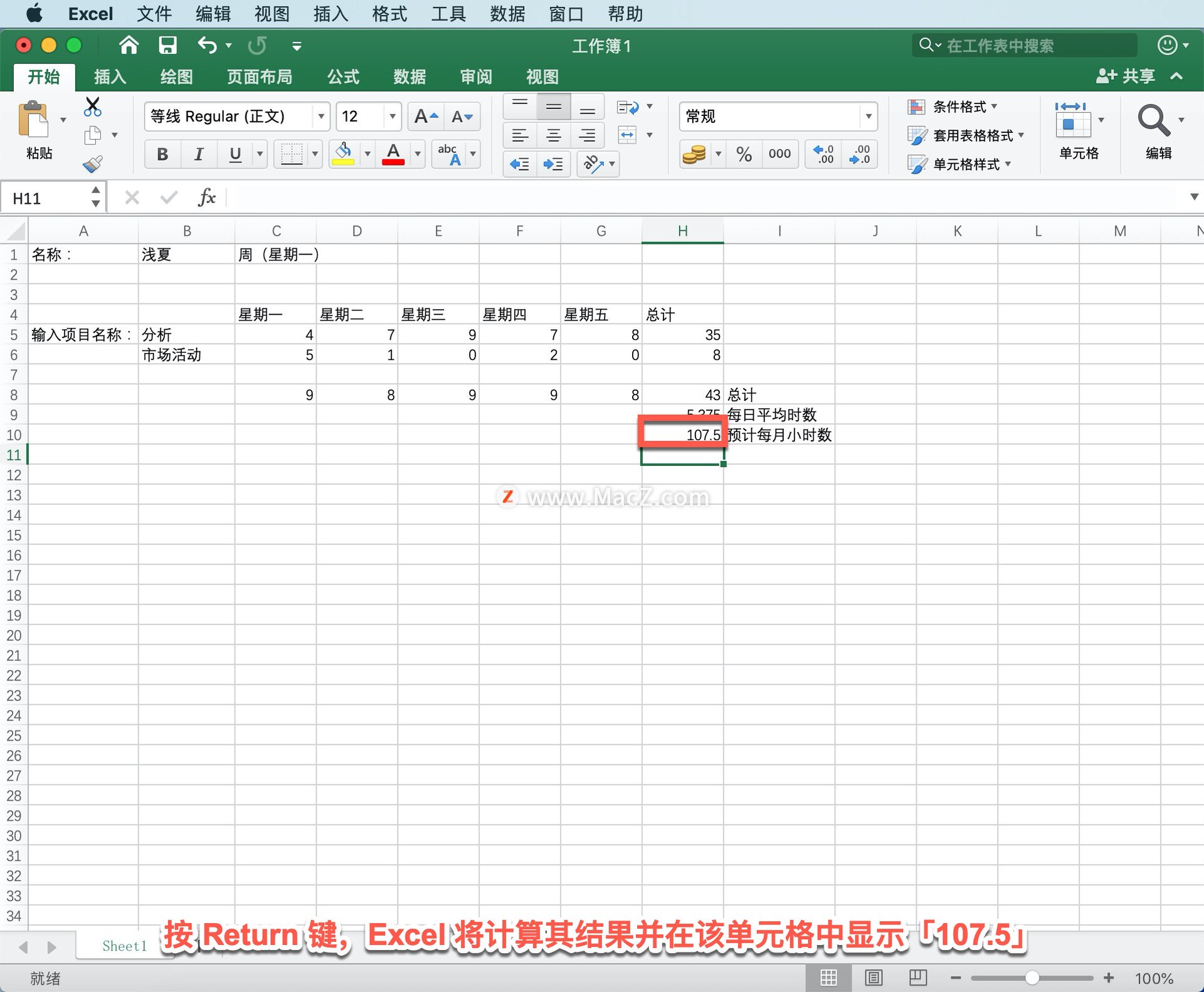The width and height of the screenshot is (1204, 992).
Task: Open the font size dropdown
Action: tap(393, 117)
